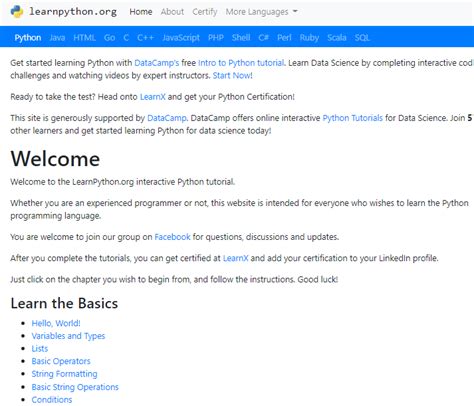Open the String Formatting chapter
Image resolution: width=474 pixels, height=406 pixels.
[65, 374]
